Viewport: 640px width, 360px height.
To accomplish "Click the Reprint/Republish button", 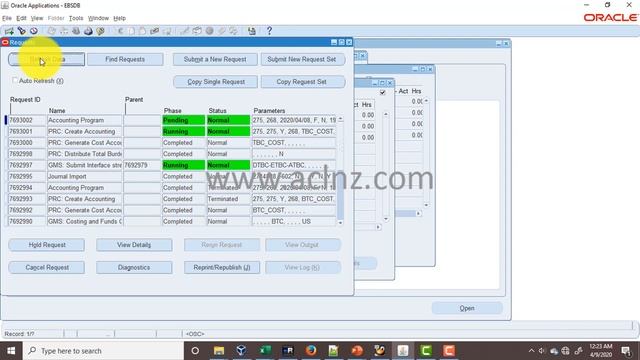I will pos(222,267).
